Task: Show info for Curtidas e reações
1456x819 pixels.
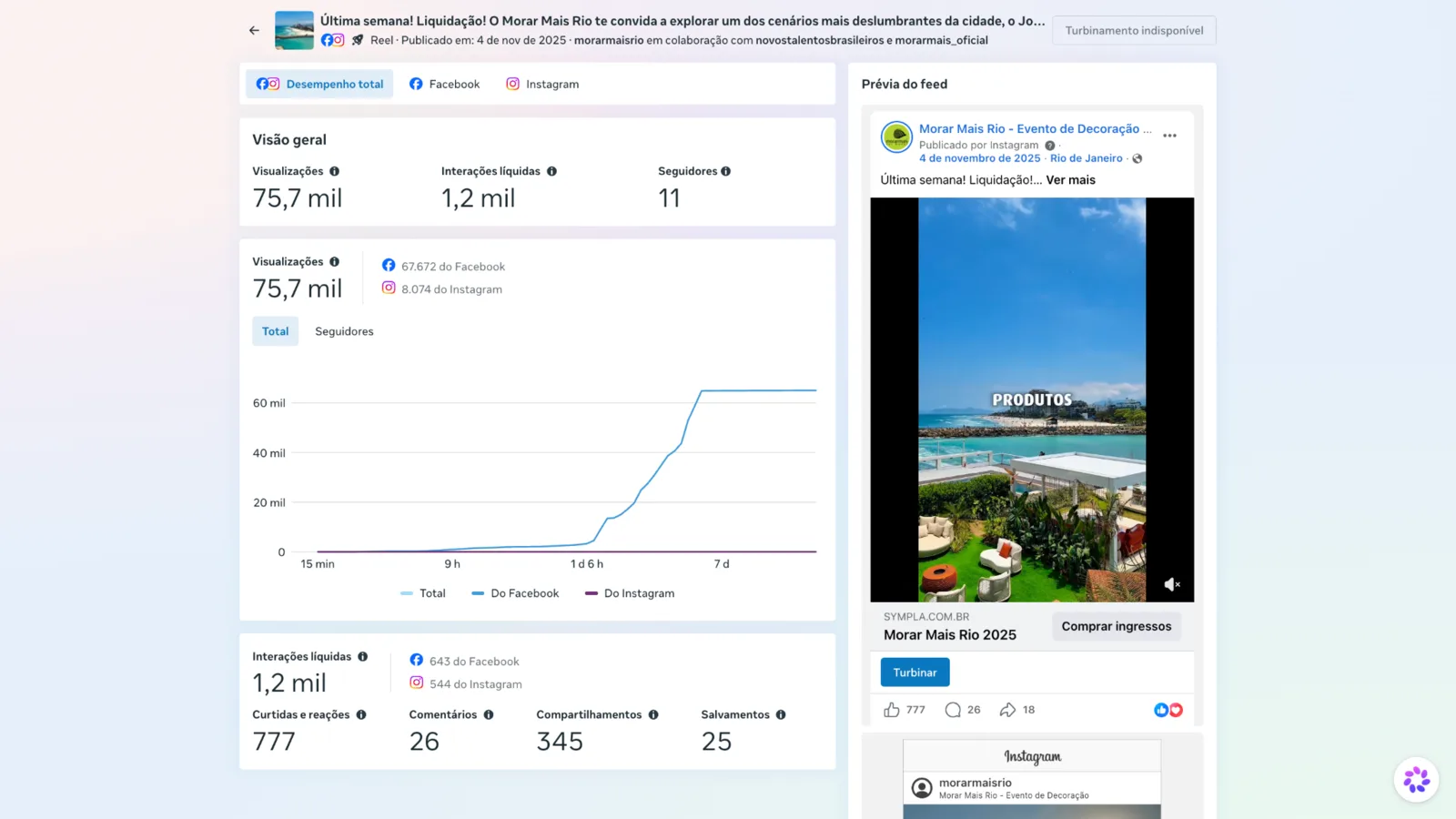Action: tap(361, 714)
